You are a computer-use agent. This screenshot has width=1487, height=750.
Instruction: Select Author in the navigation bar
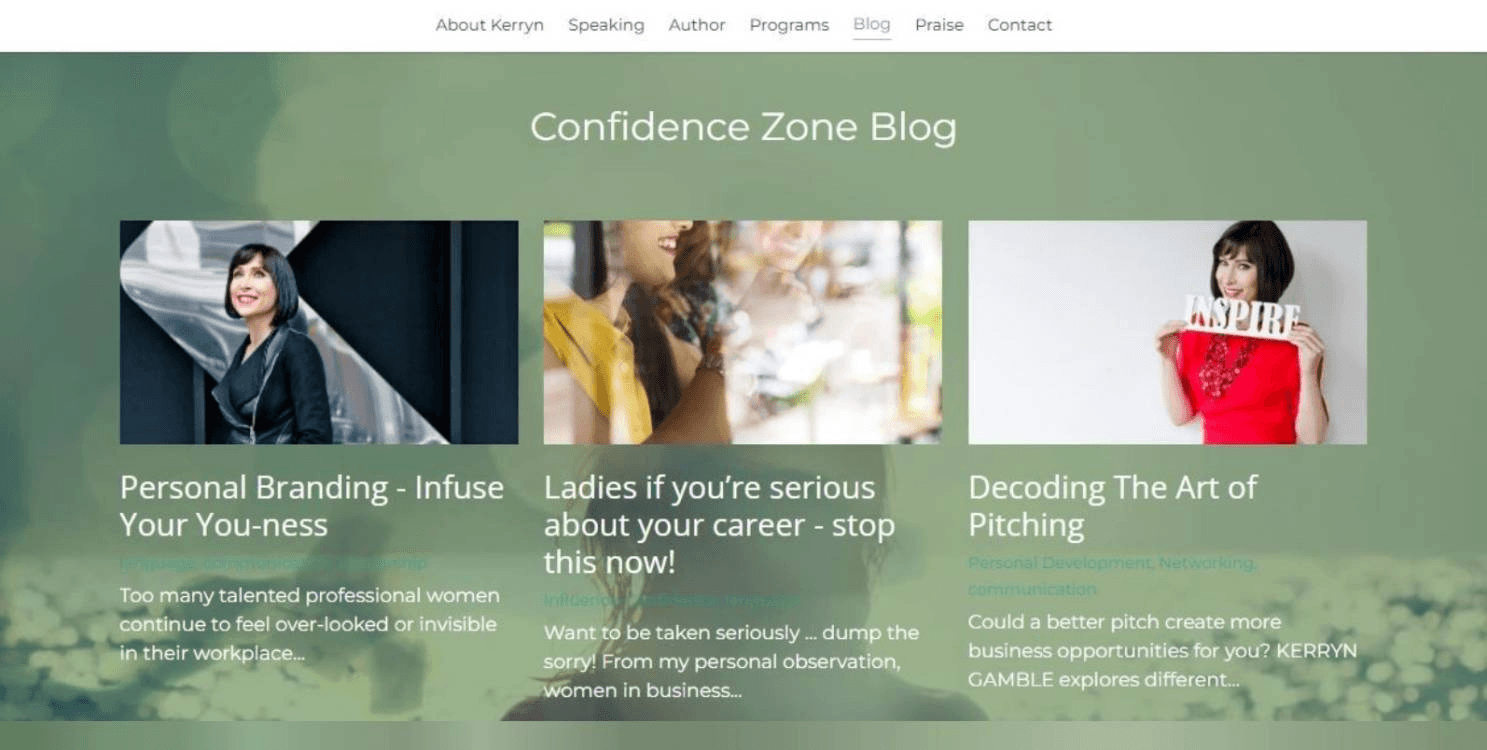[697, 25]
